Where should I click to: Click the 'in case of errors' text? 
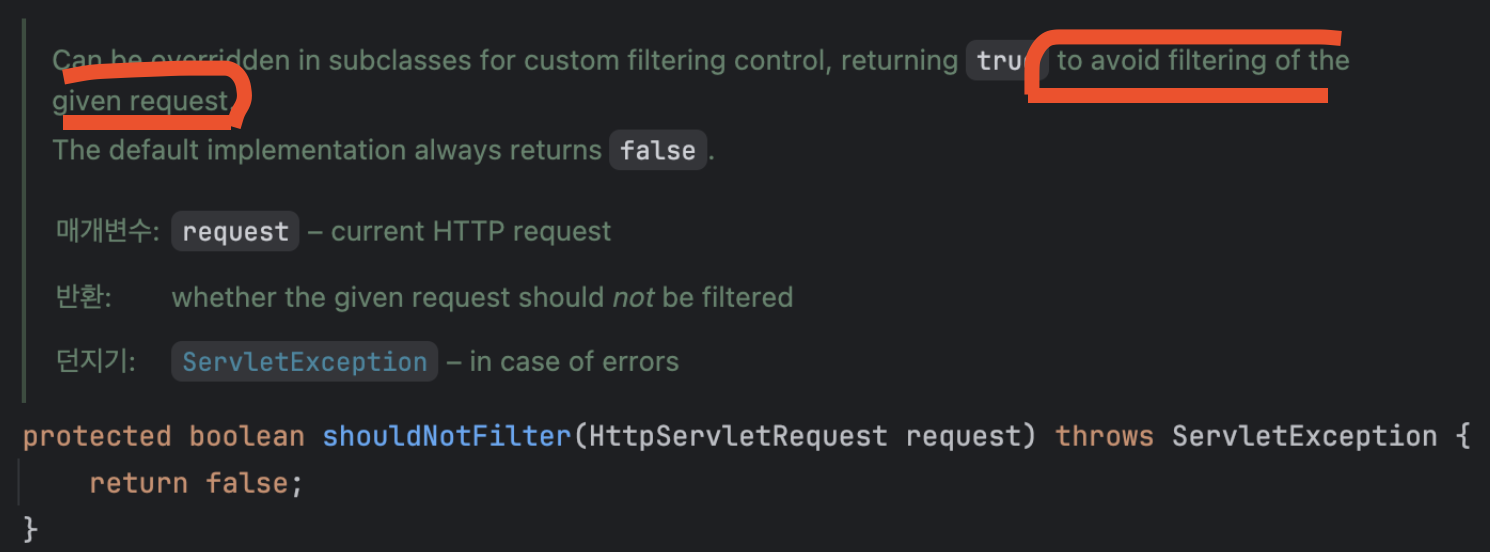tap(574, 362)
